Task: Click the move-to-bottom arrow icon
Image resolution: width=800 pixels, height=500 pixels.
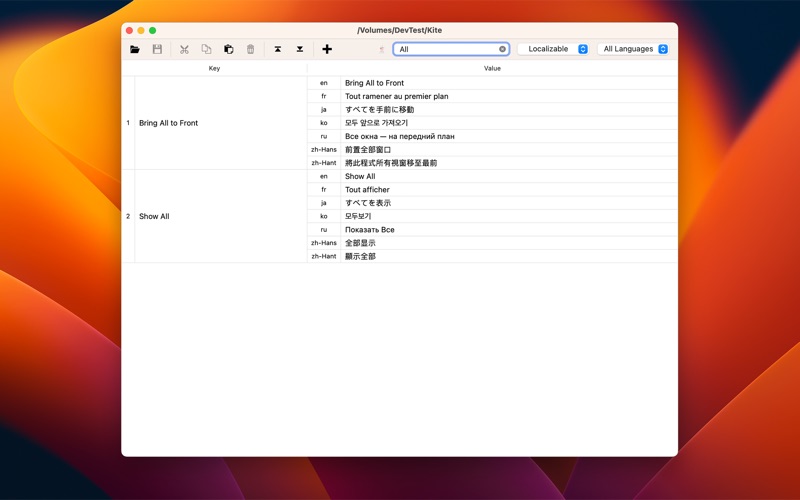Action: (x=300, y=49)
